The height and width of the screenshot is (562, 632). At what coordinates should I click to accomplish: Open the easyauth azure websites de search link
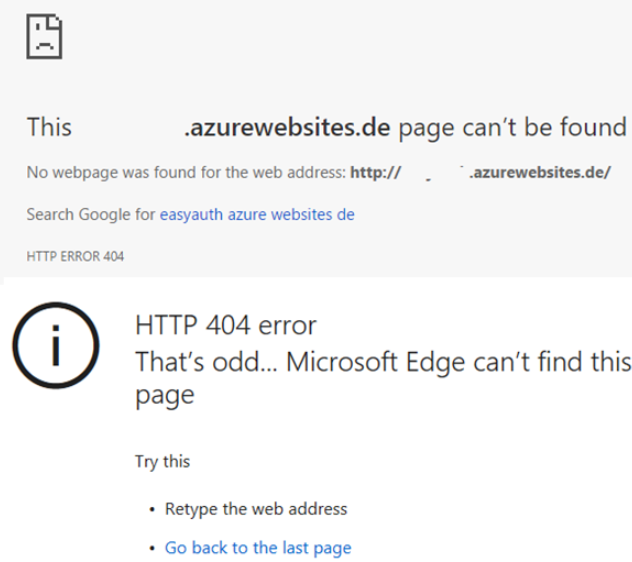coord(257,214)
